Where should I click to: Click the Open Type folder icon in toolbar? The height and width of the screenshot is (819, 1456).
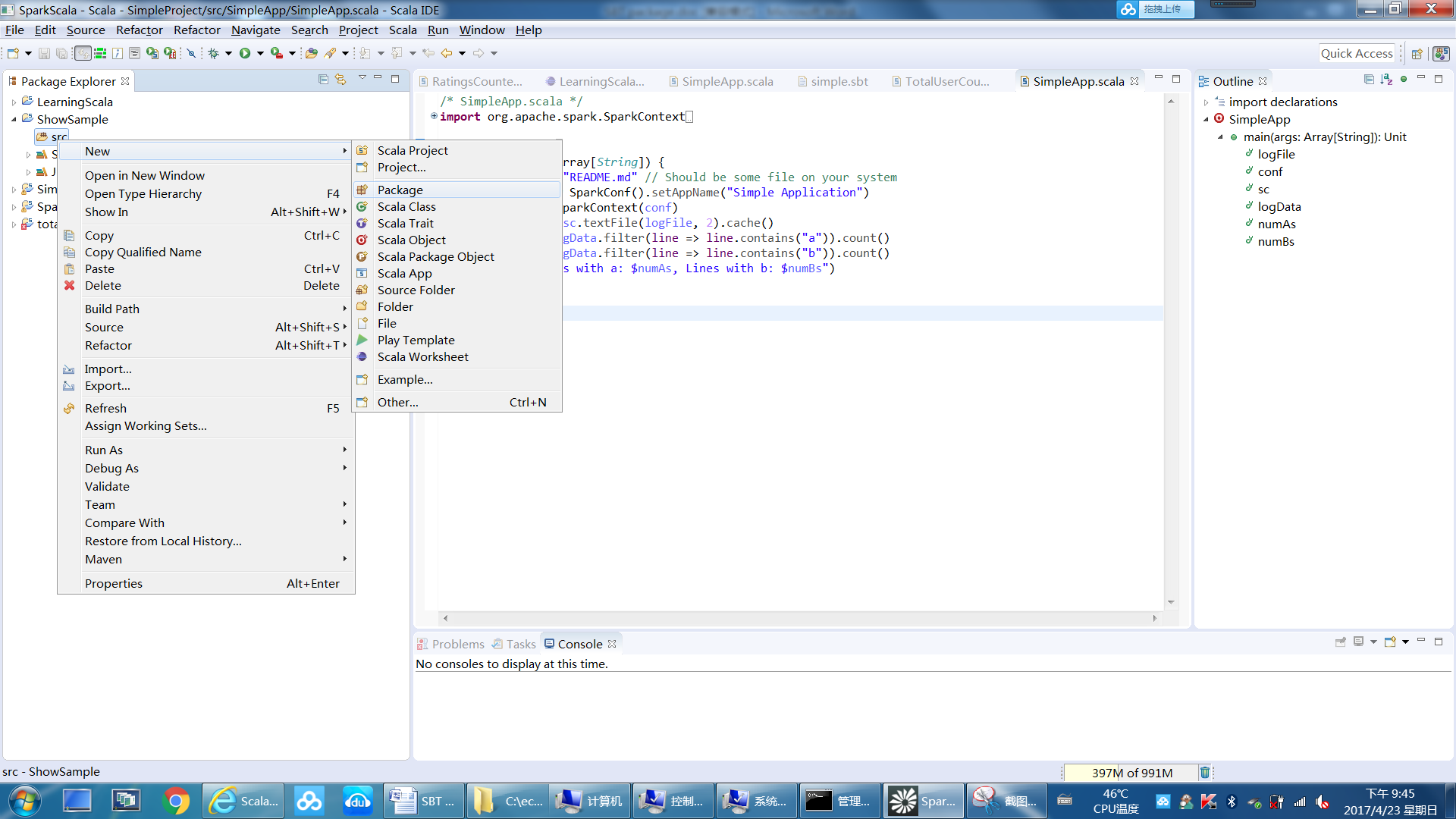(312, 53)
